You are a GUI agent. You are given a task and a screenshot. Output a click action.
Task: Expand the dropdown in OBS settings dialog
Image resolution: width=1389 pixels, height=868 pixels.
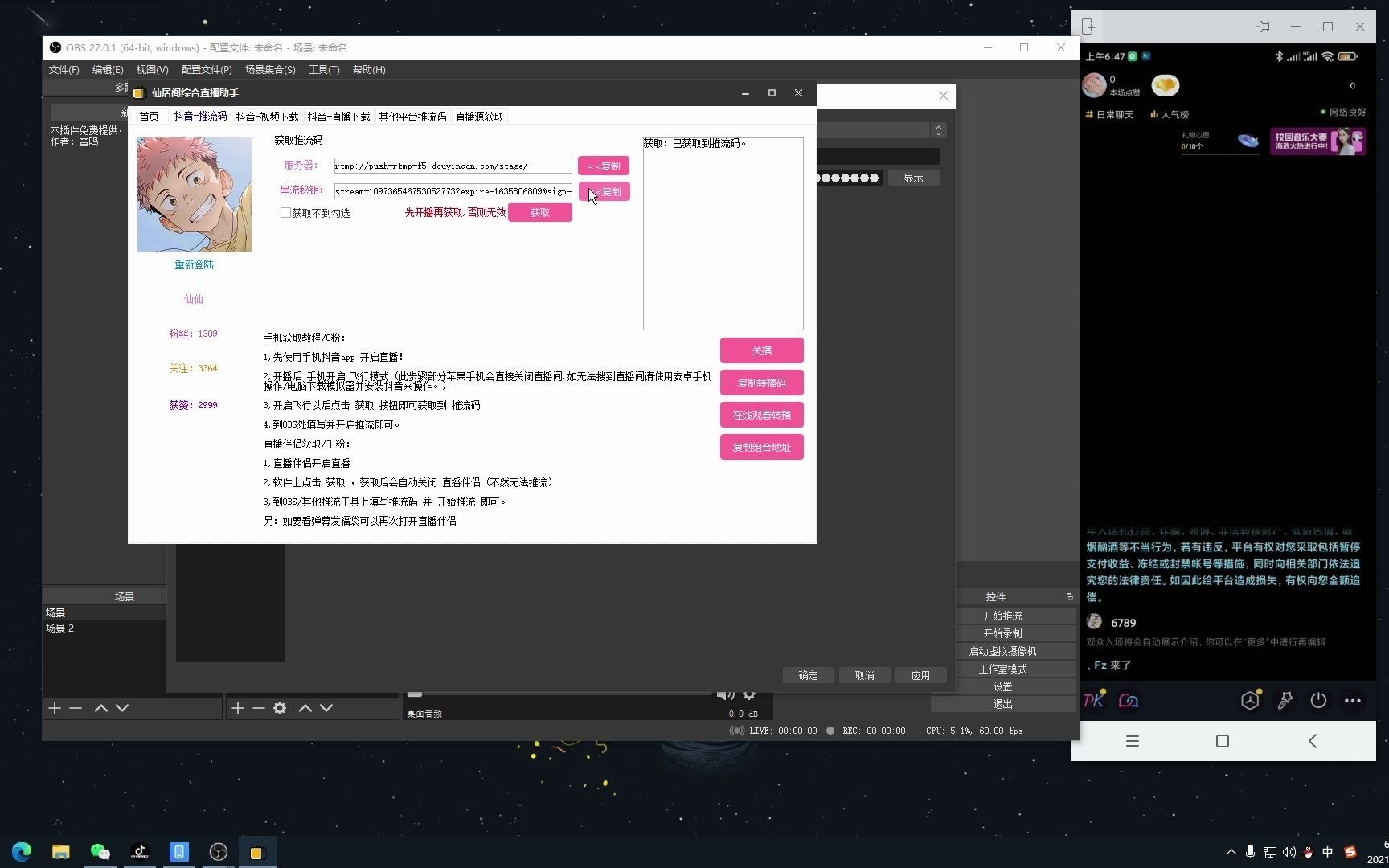938,130
